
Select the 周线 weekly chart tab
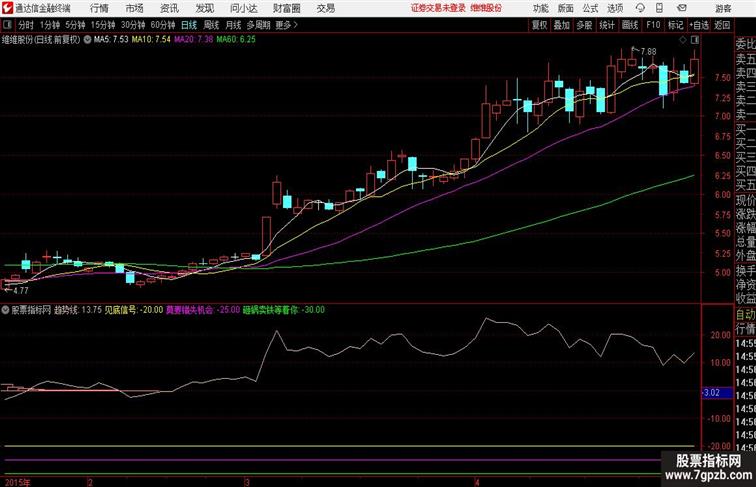211,25
